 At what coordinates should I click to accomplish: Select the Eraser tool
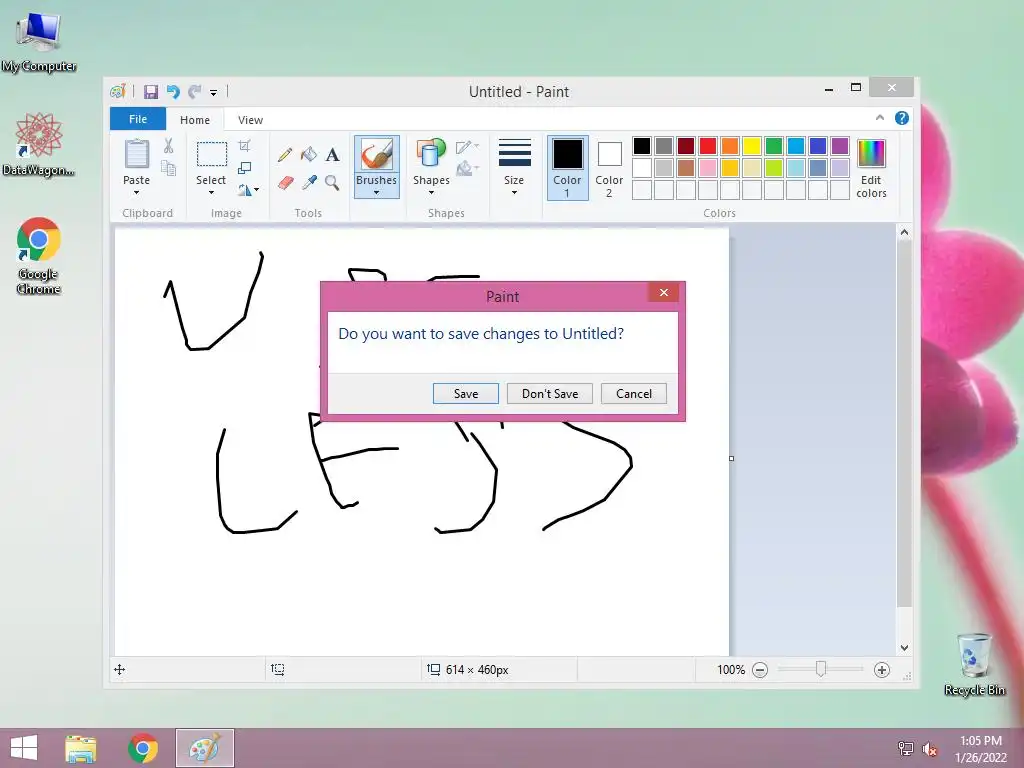(285, 183)
